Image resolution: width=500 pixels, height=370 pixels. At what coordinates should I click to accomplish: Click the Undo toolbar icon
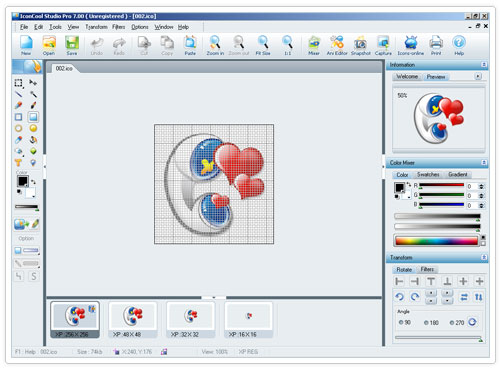(97, 45)
